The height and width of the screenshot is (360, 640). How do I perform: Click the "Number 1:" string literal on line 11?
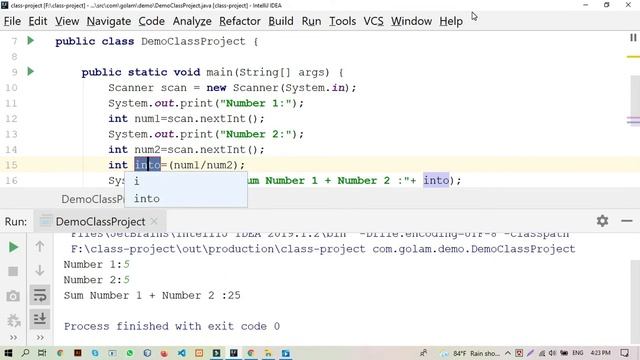click(x=257, y=103)
